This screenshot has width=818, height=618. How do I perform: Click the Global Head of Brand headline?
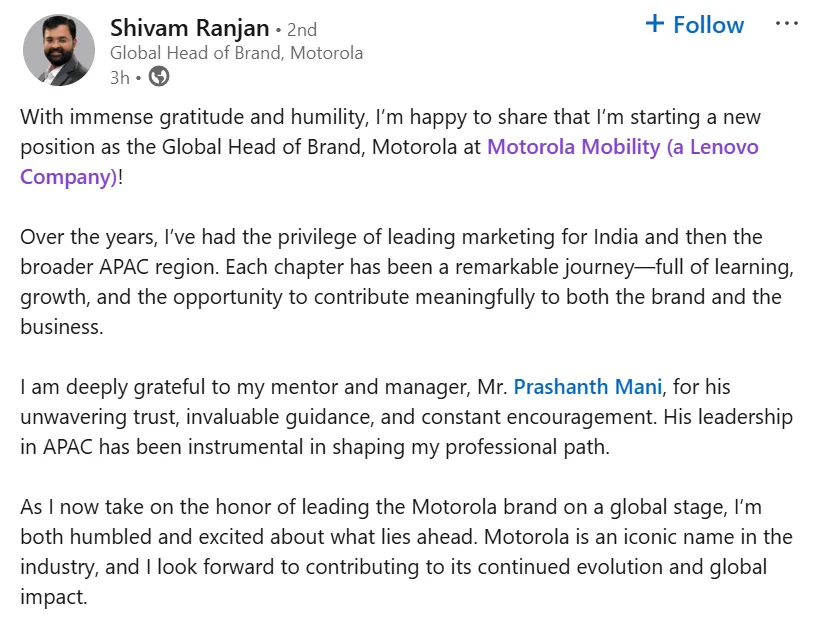click(x=236, y=53)
